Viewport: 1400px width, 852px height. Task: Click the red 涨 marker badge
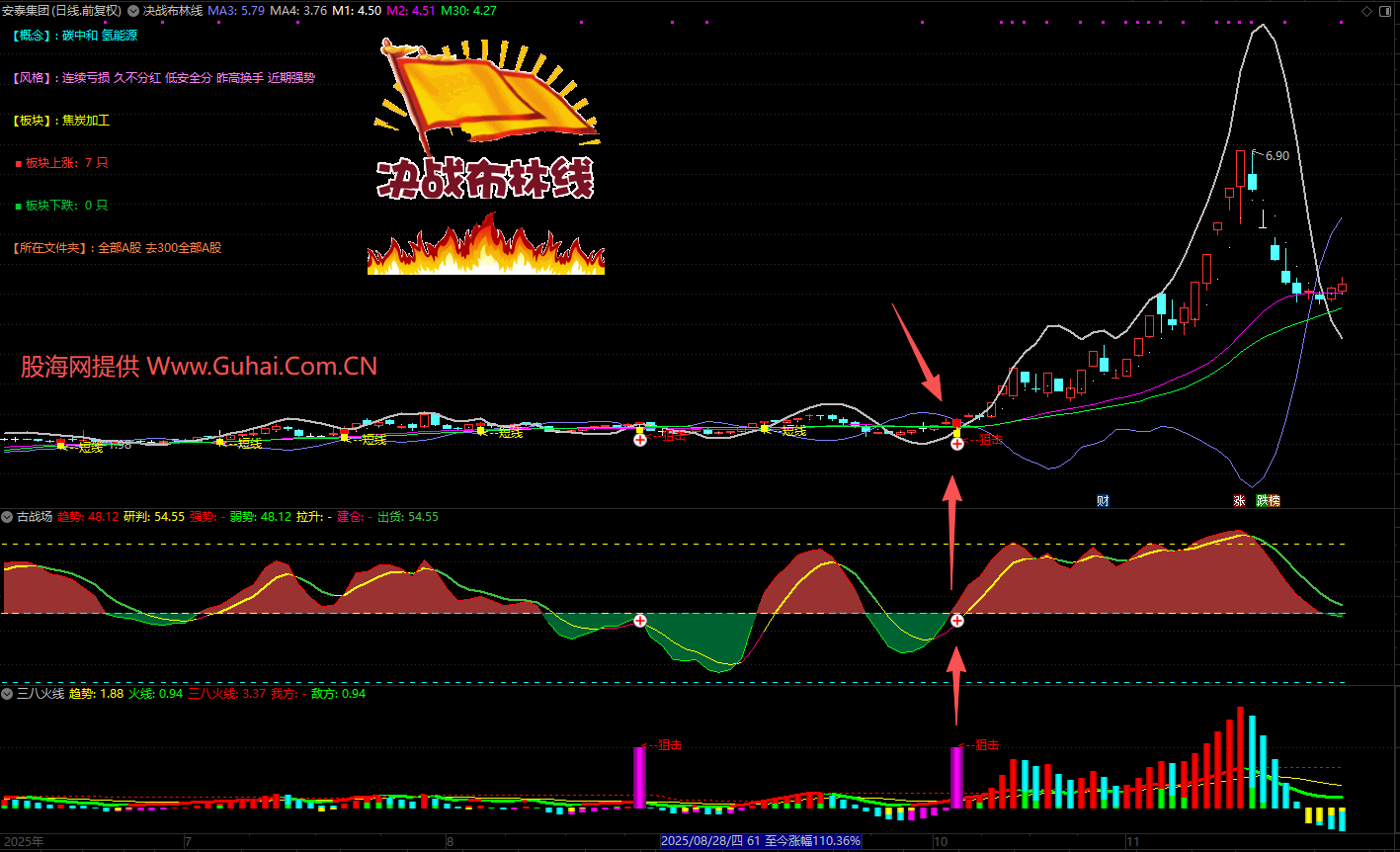tap(1239, 501)
